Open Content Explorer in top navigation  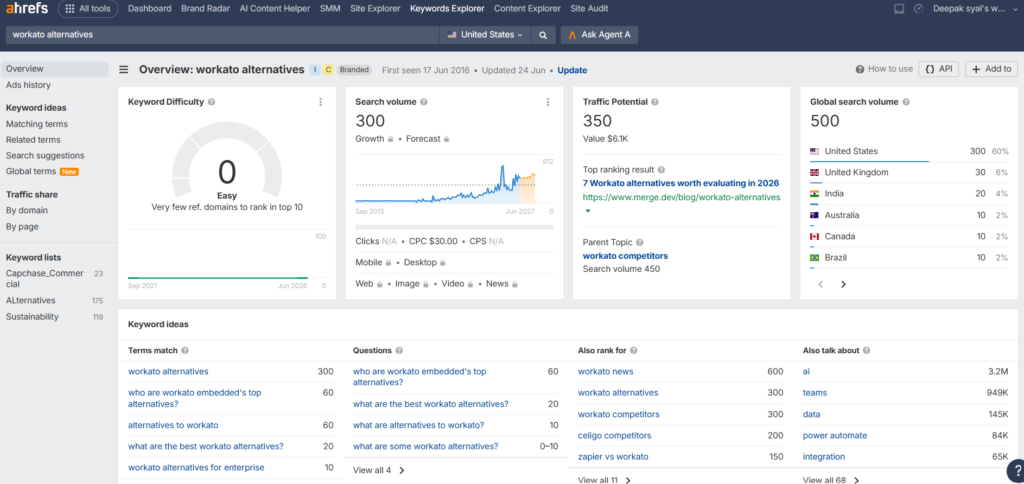point(527,8)
